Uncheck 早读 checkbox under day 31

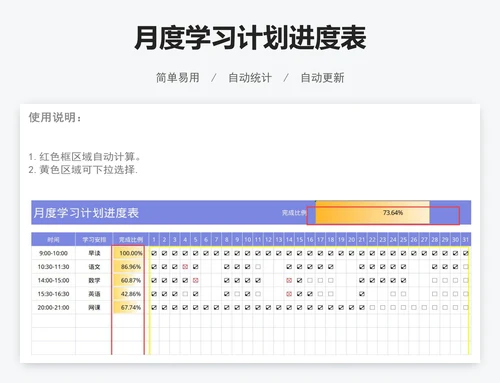pyautogui.click(x=466, y=253)
